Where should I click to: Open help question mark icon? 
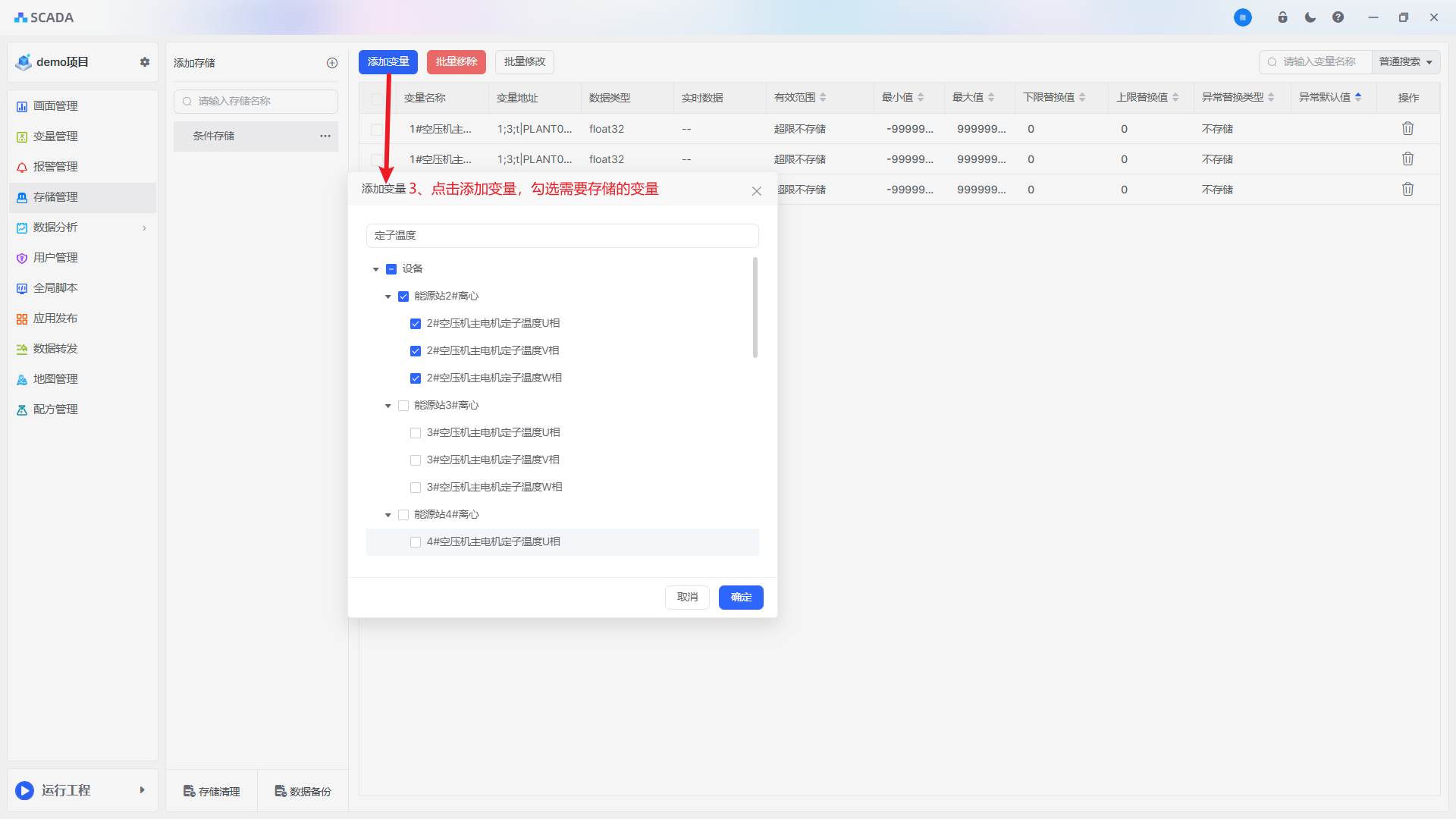point(1338,17)
